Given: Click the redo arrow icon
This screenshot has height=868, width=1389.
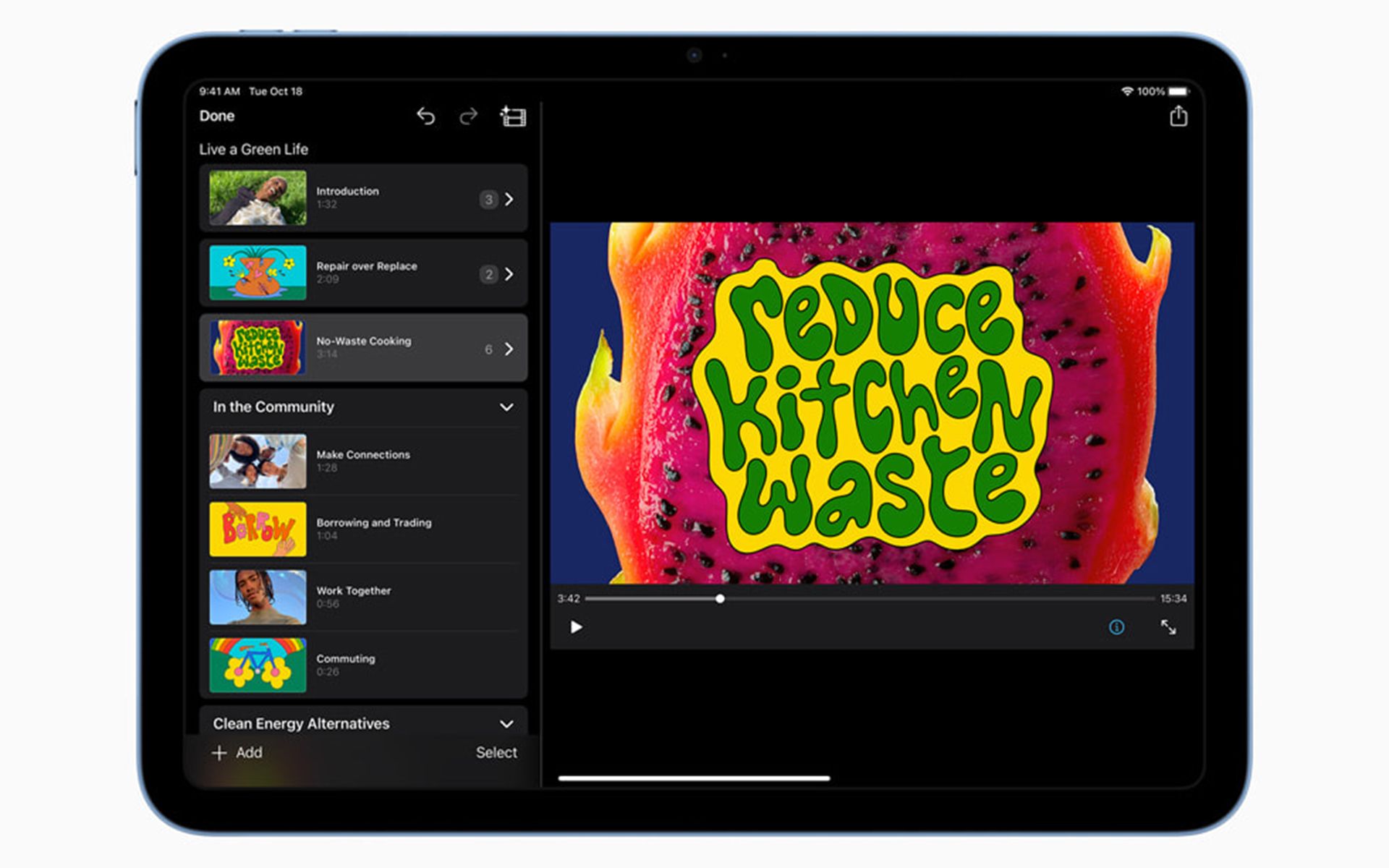Looking at the screenshot, I should tap(469, 116).
